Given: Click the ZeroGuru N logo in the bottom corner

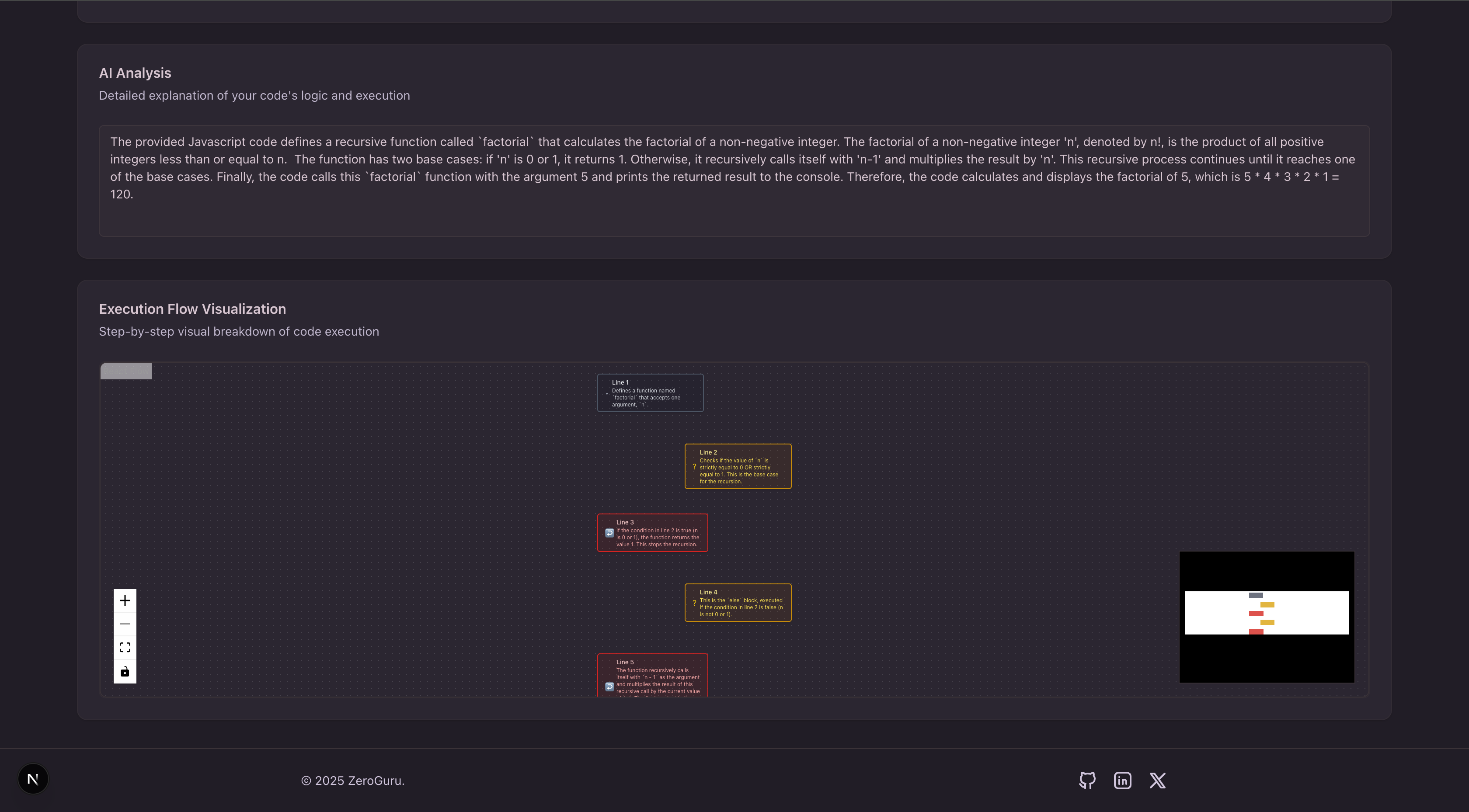Looking at the screenshot, I should [x=32, y=779].
